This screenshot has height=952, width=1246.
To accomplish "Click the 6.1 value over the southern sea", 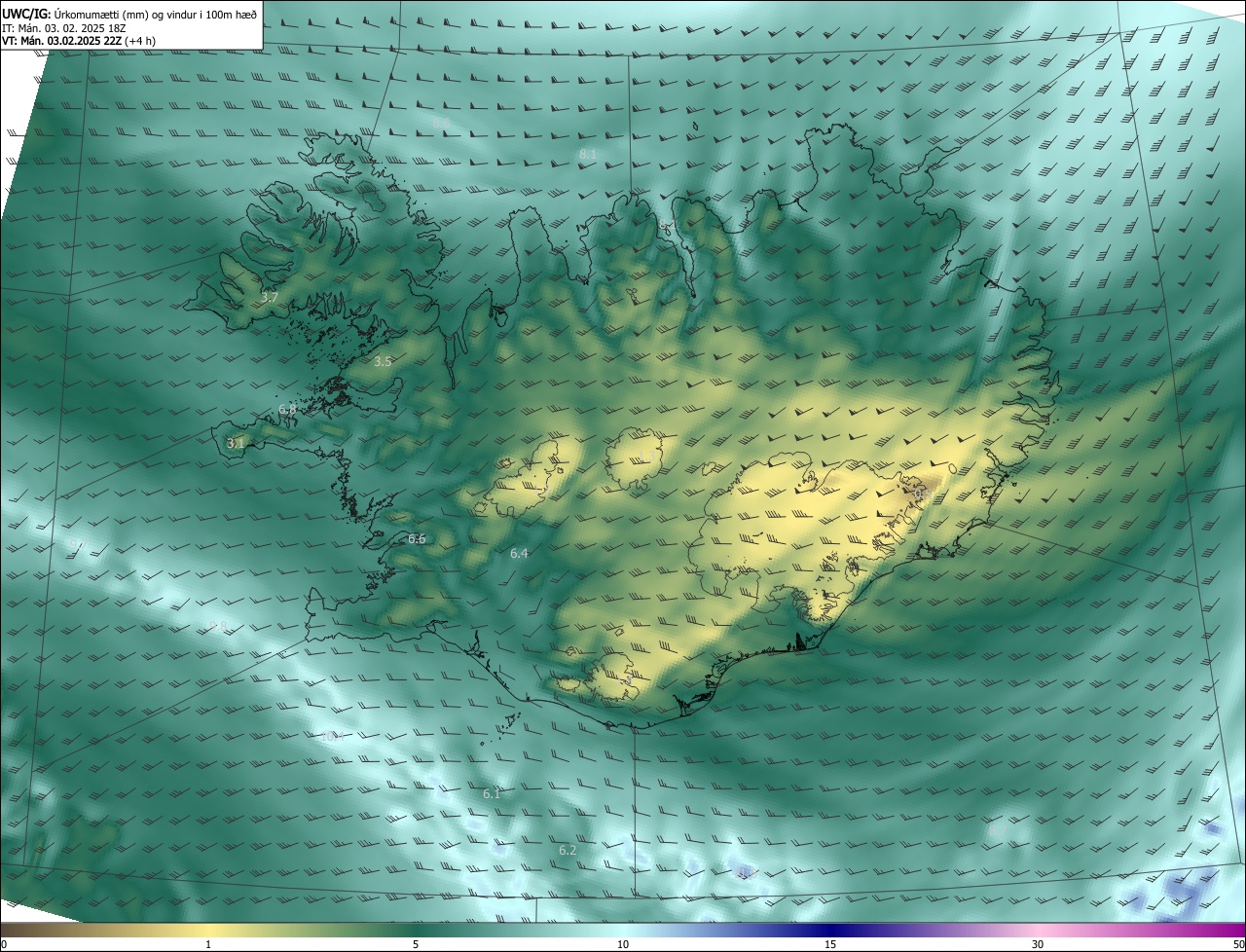I will coord(492,794).
